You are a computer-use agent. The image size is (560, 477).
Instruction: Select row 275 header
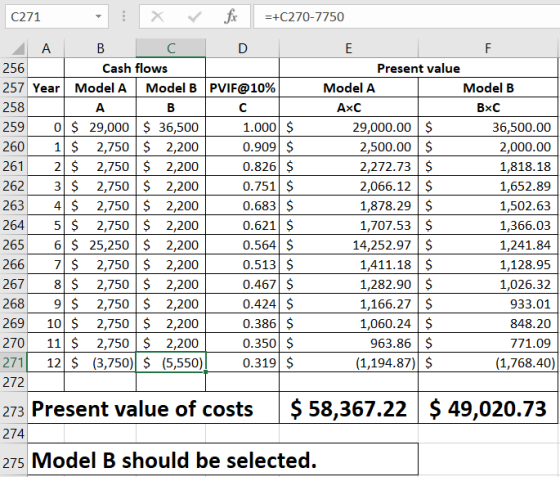pos(14,460)
